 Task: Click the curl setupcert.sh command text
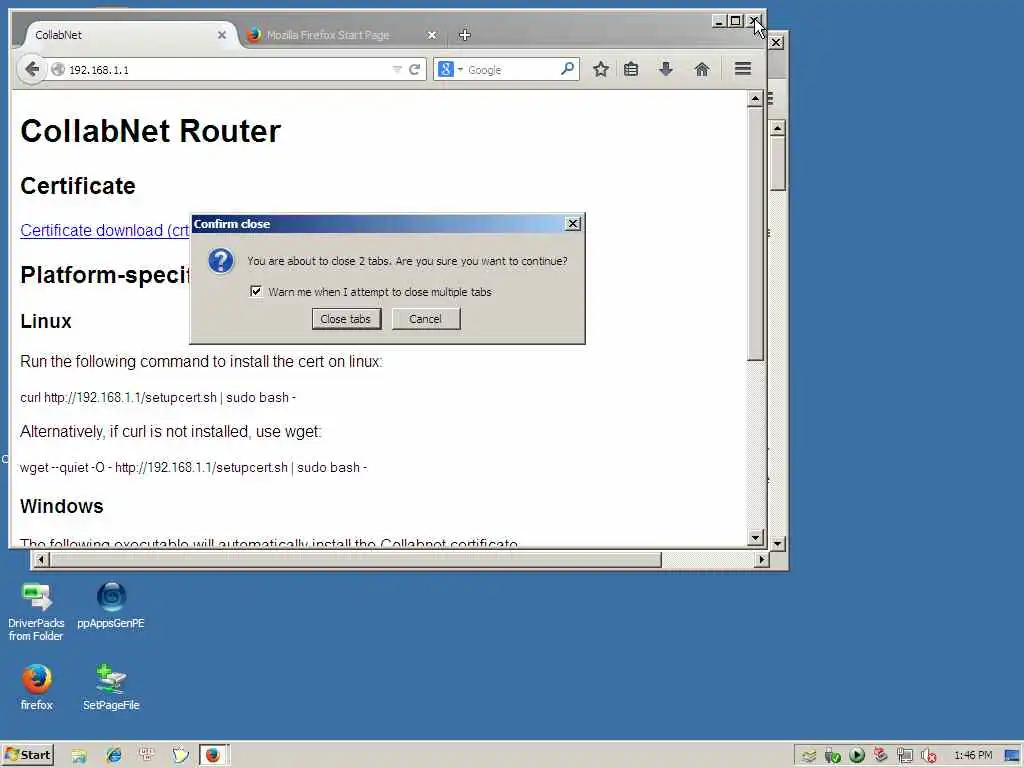[157, 398]
